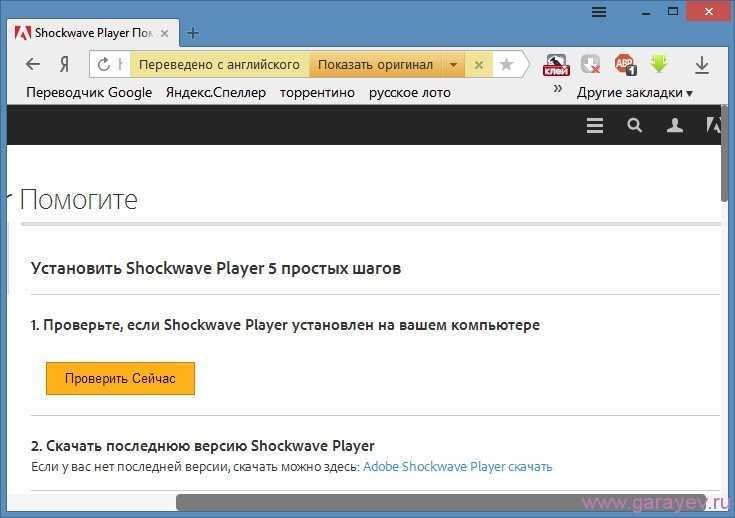This screenshot has width=735, height=518.
Task: Open the Adobe site hamburger menu
Action: (595, 125)
